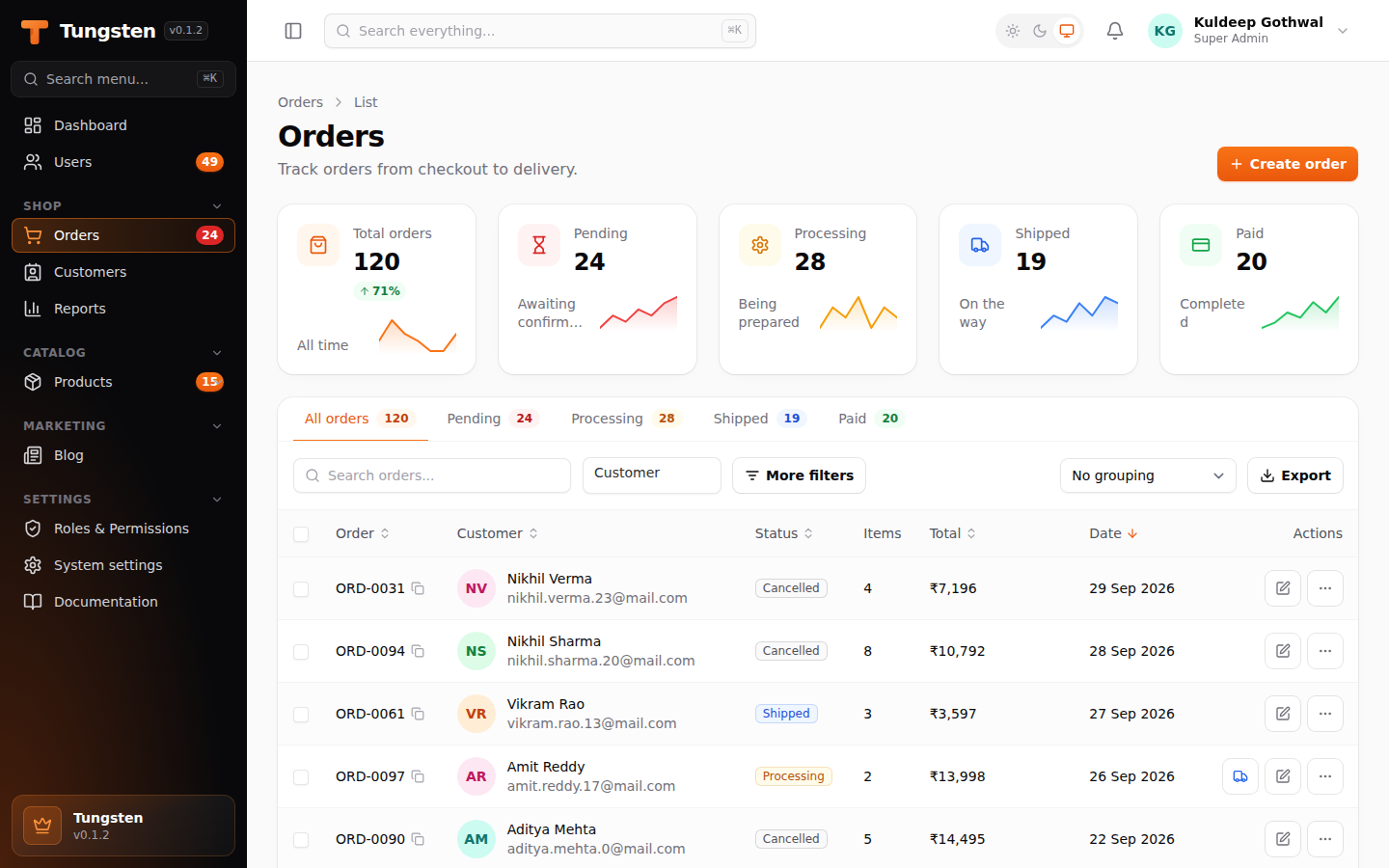
Task: Click the Create order button
Action: tap(1288, 164)
